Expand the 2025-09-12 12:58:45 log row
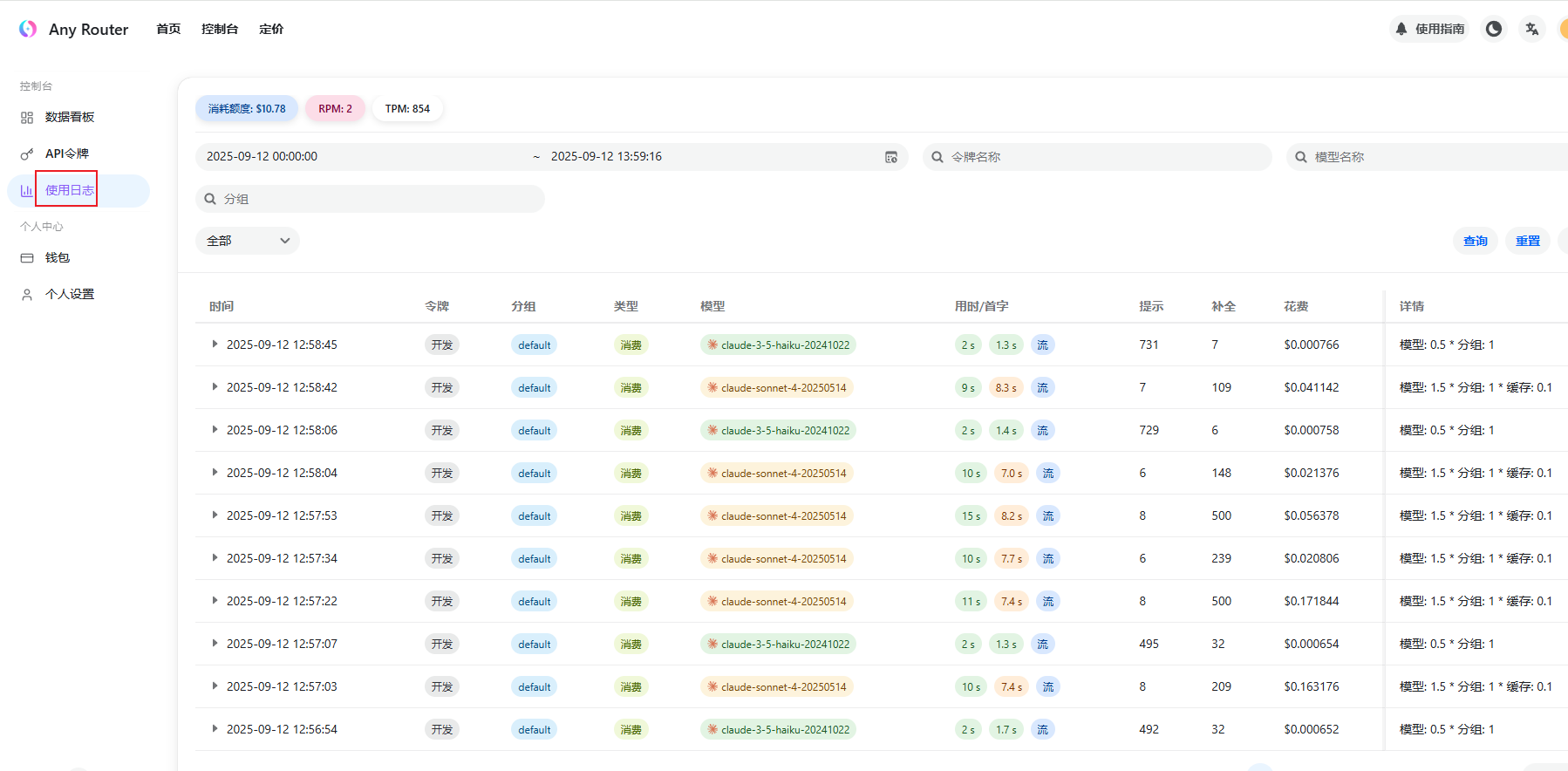This screenshot has width=1568, height=771. click(x=215, y=345)
